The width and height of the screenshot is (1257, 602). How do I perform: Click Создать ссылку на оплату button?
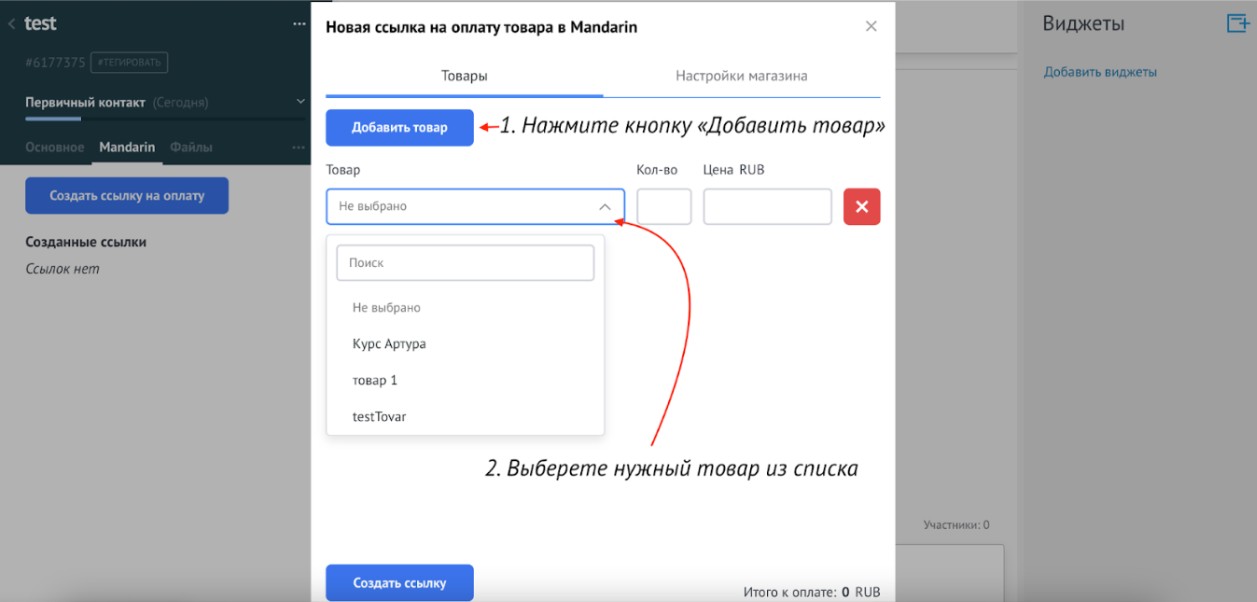(127, 196)
